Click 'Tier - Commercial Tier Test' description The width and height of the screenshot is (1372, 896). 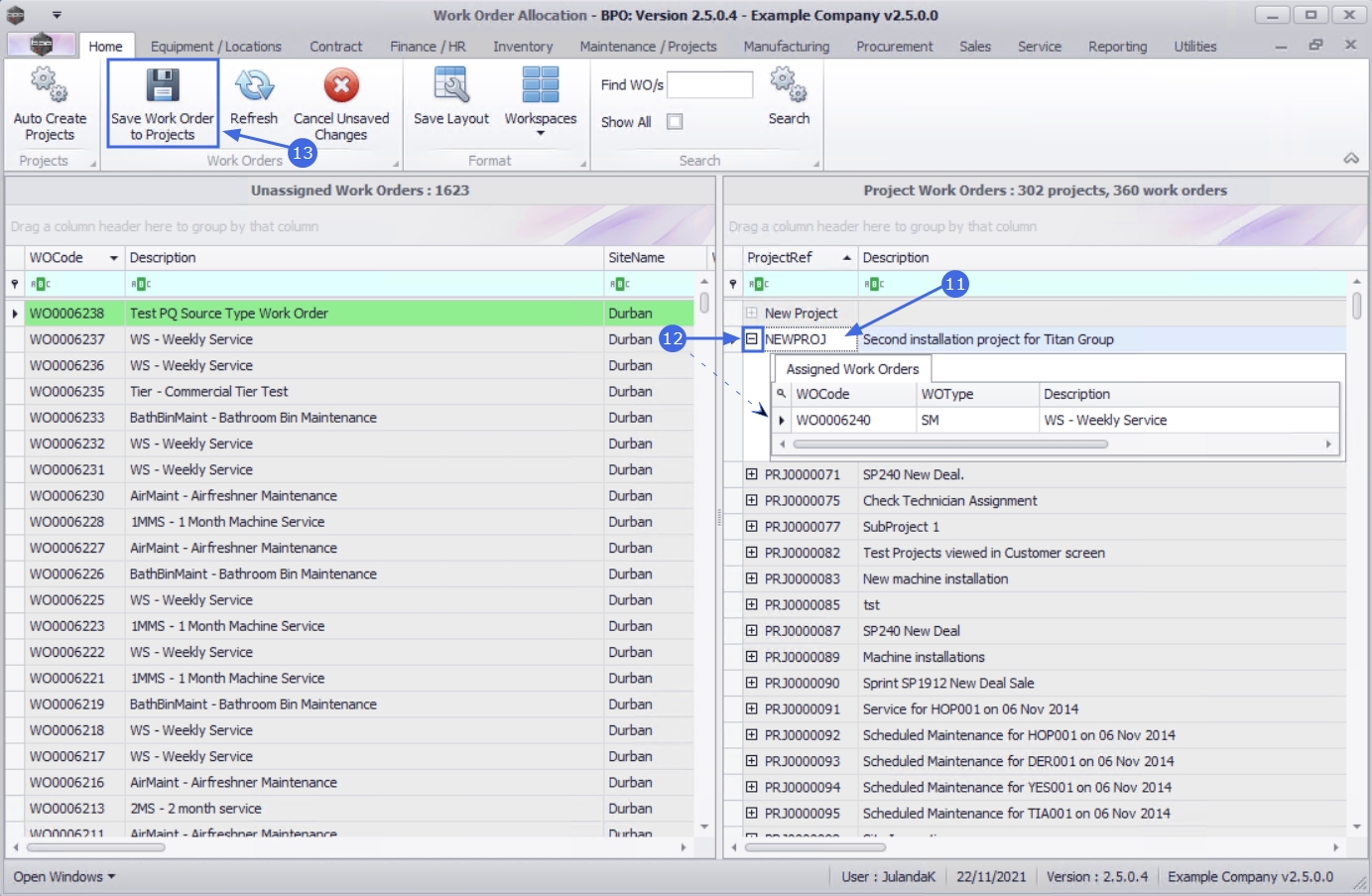point(209,392)
